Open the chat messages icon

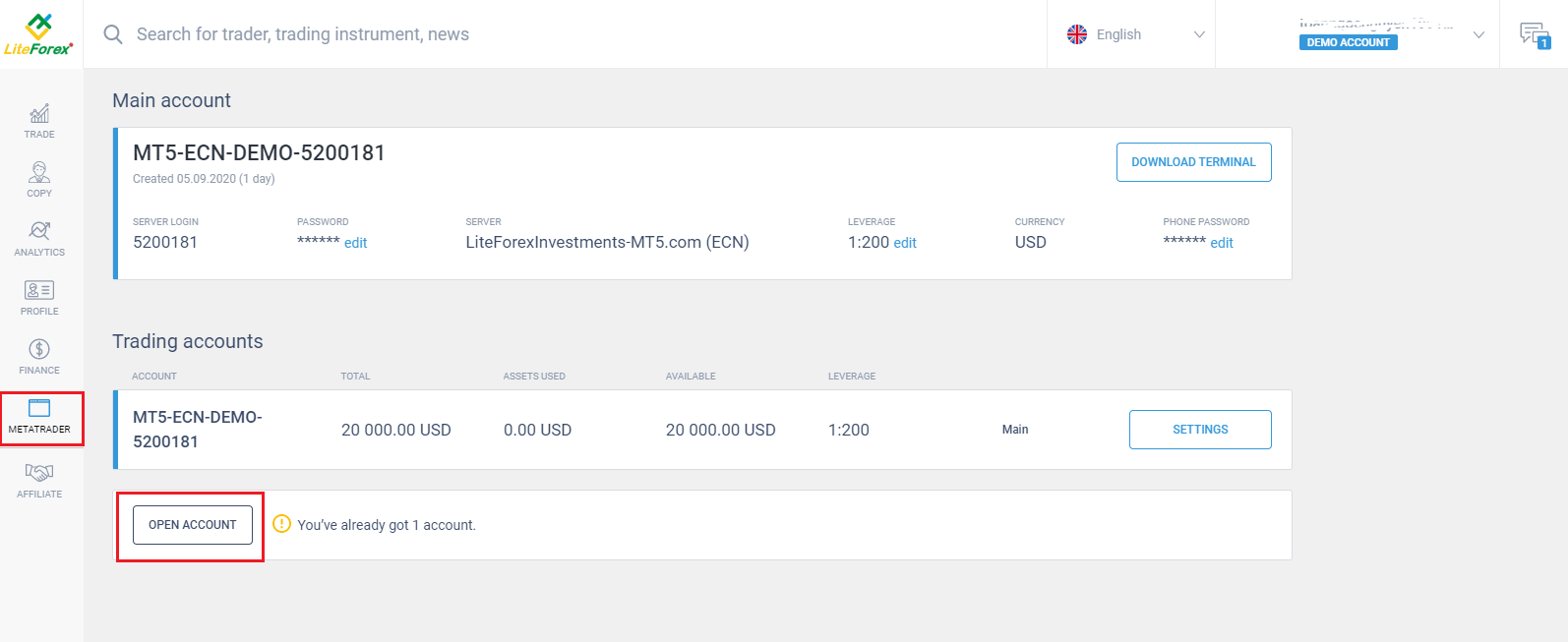(1535, 34)
